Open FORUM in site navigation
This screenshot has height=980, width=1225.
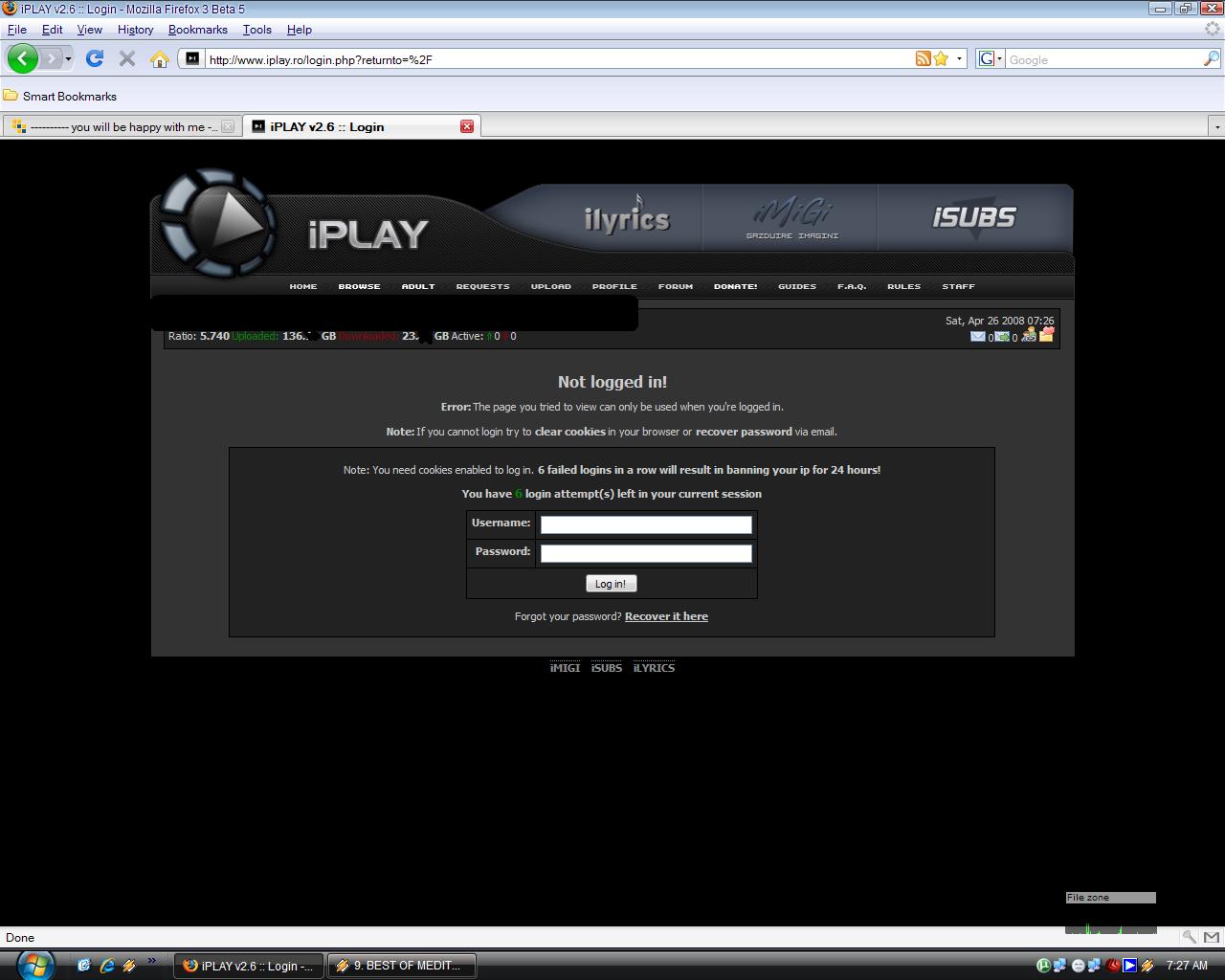coord(676,286)
